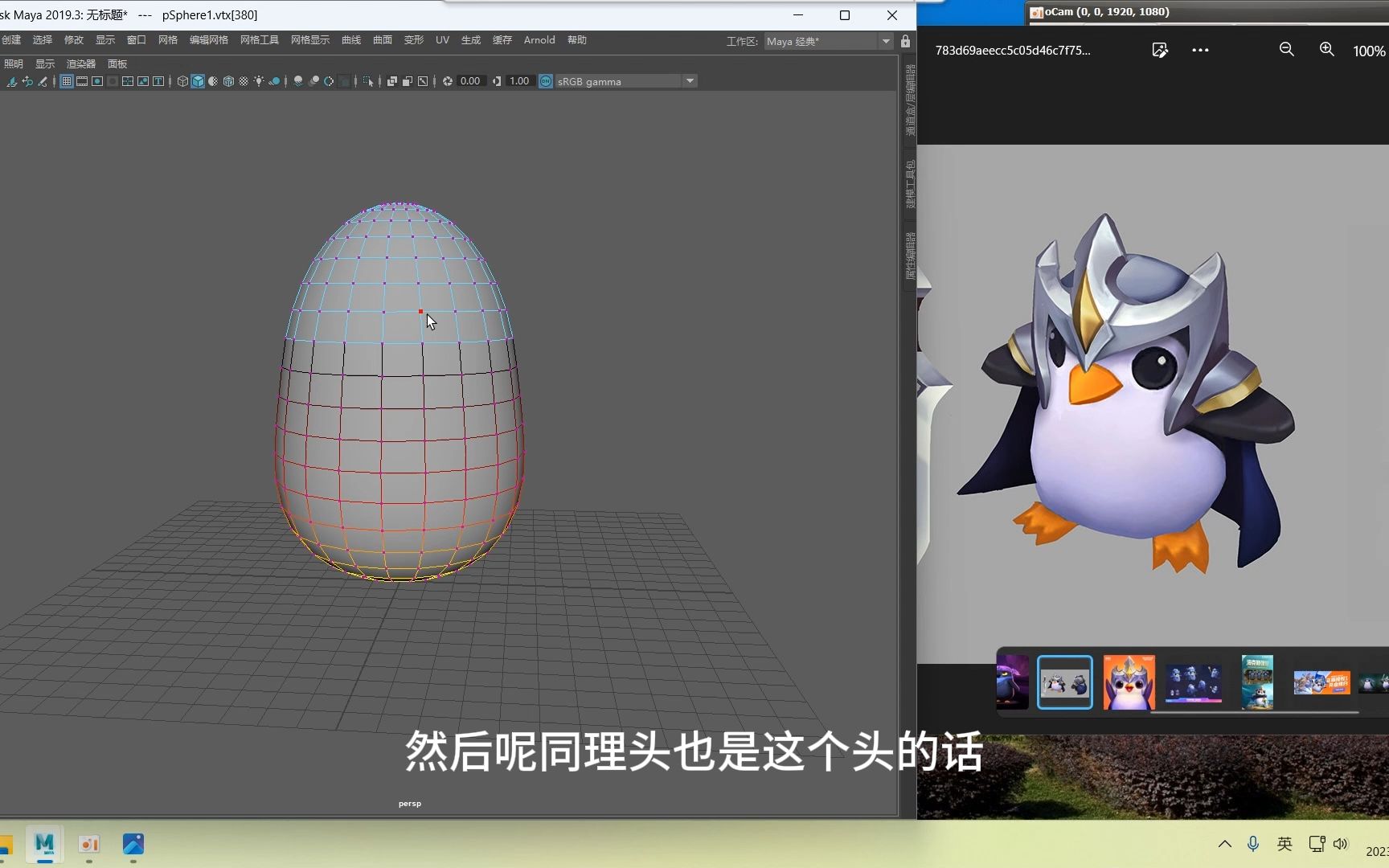Click the shadows display icon
The width and height of the screenshot is (1389, 868).
tap(274, 81)
